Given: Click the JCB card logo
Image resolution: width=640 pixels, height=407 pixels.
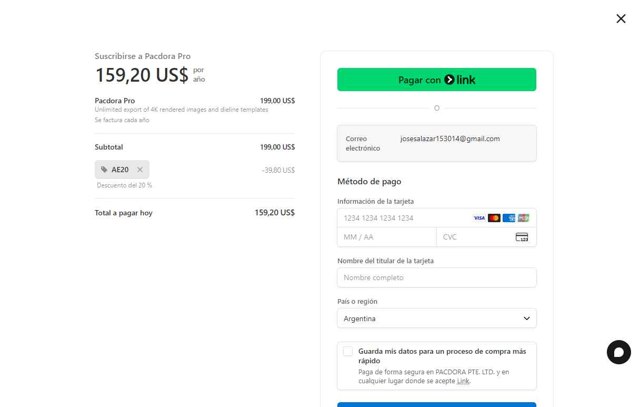Looking at the screenshot, I should click(523, 218).
